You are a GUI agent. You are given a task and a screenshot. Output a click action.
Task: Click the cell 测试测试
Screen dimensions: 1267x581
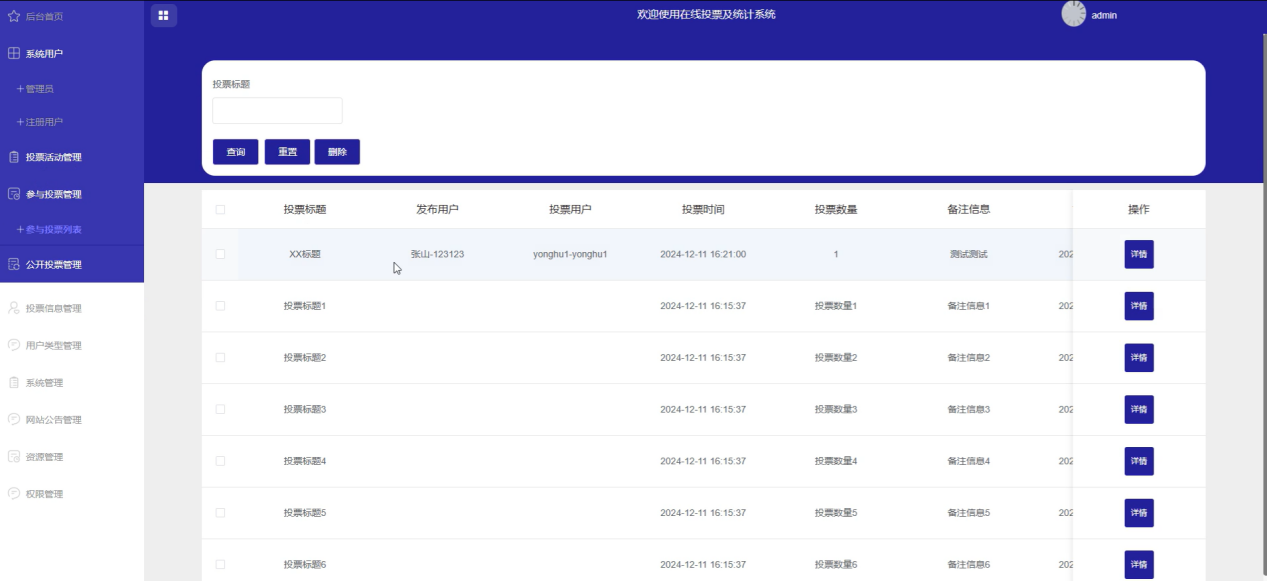[969, 254]
